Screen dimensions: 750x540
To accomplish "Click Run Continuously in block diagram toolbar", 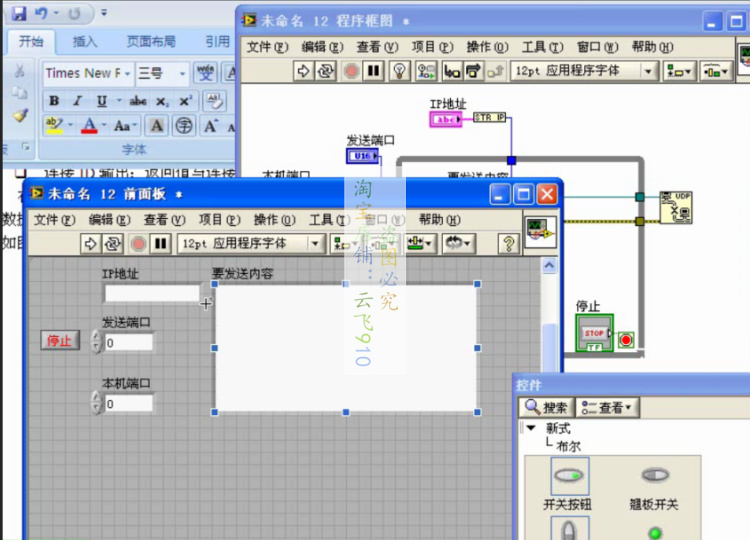I will (326, 71).
